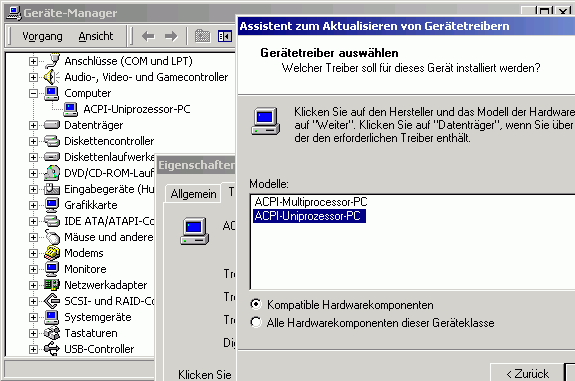Click the Audio-, Video- und Gamecontroller speaker icon
Viewport: 575px width, 381px height.
52,77
